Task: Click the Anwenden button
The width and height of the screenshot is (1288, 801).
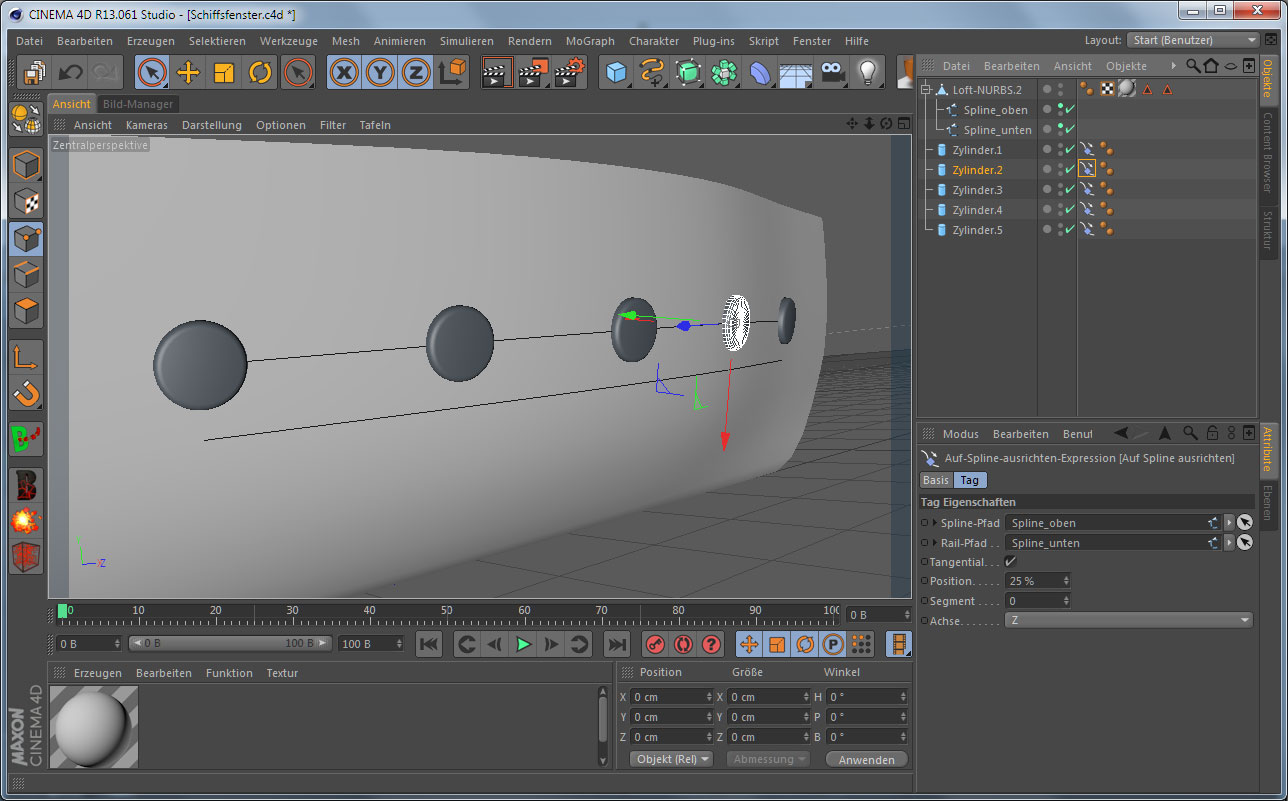Action: point(866,759)
